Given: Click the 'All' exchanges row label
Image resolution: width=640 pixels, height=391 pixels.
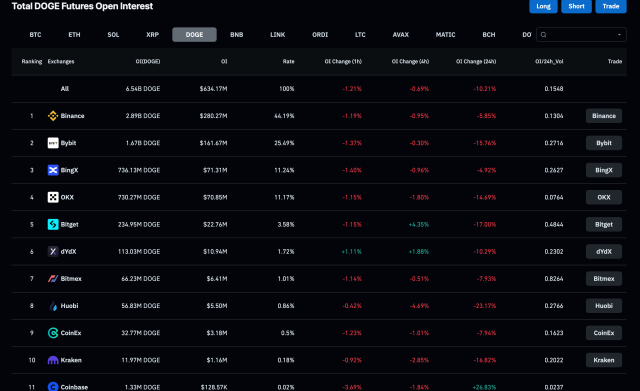Looking at the screenshot, I should click(x=65, y=89).
